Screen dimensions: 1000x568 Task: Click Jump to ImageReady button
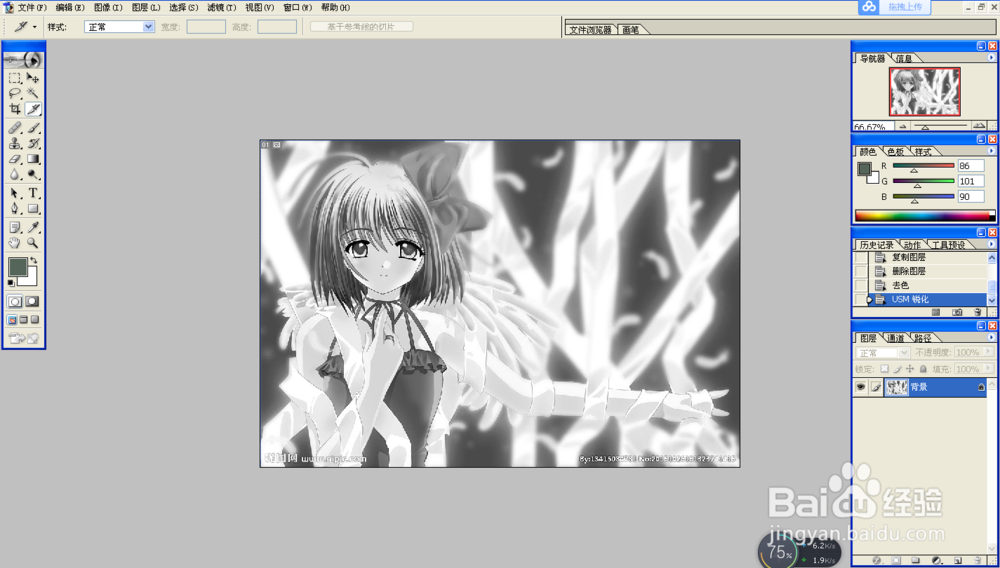[24, 339]
